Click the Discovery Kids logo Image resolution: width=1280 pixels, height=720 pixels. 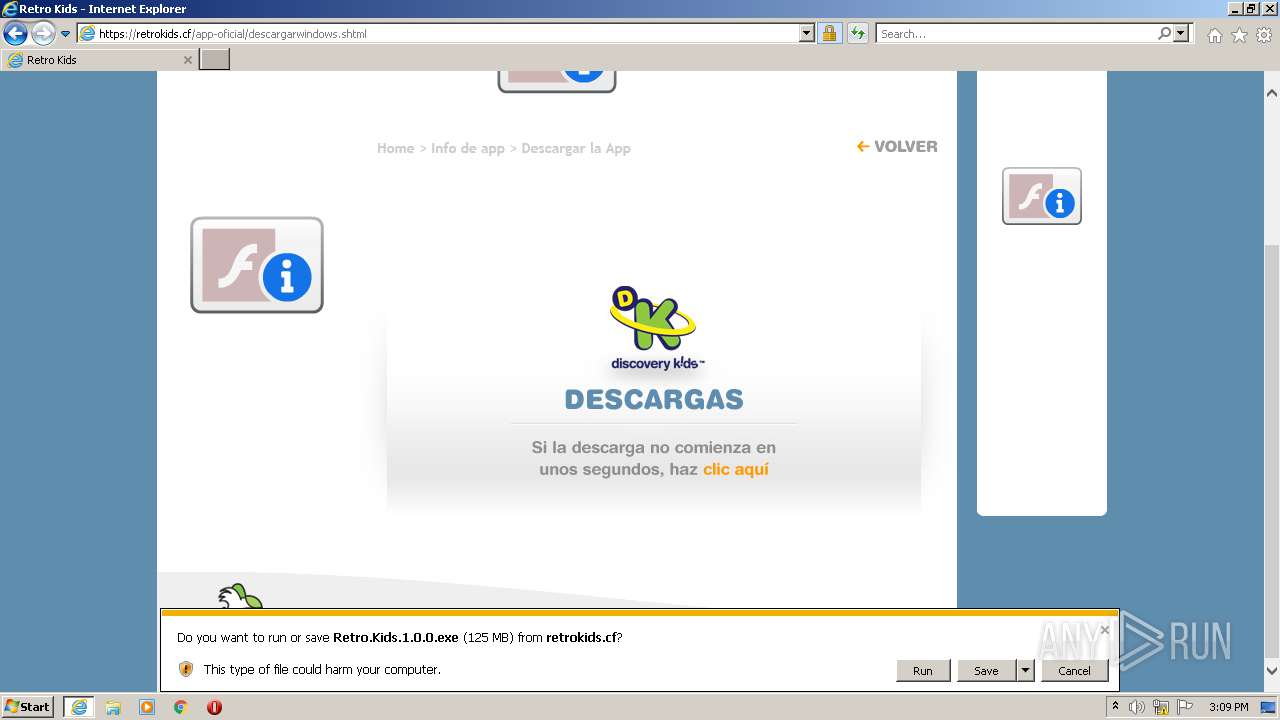tap(657, 329)
